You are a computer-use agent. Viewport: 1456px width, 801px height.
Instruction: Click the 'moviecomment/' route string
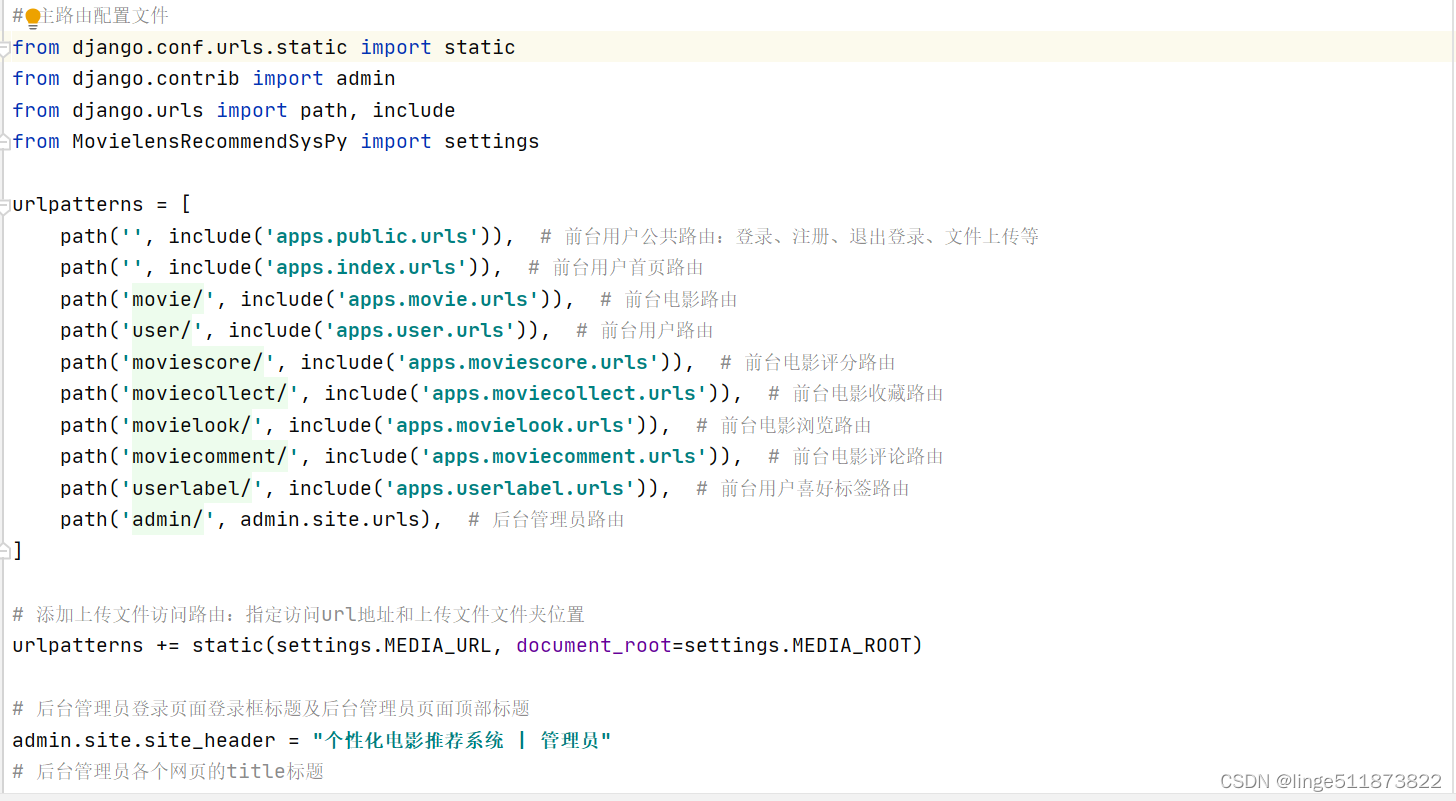(210, 456)
